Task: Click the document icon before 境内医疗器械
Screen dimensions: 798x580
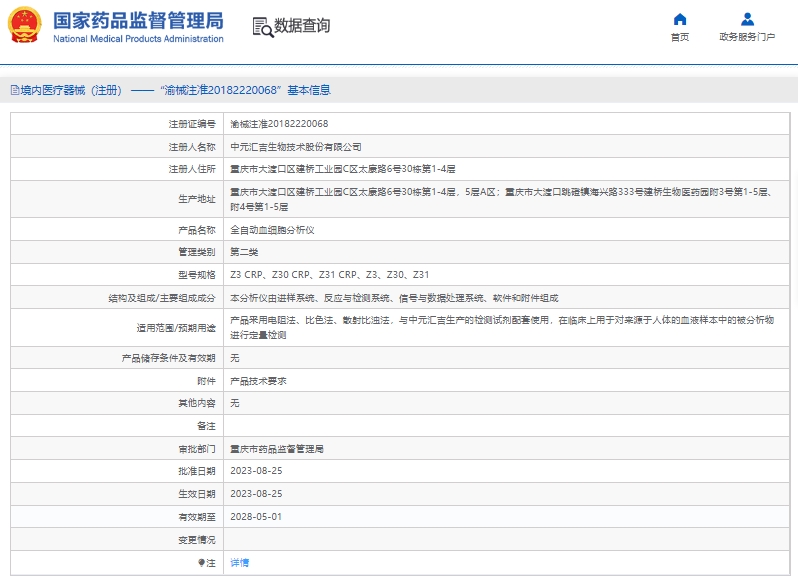Action: tap(13, 91)
